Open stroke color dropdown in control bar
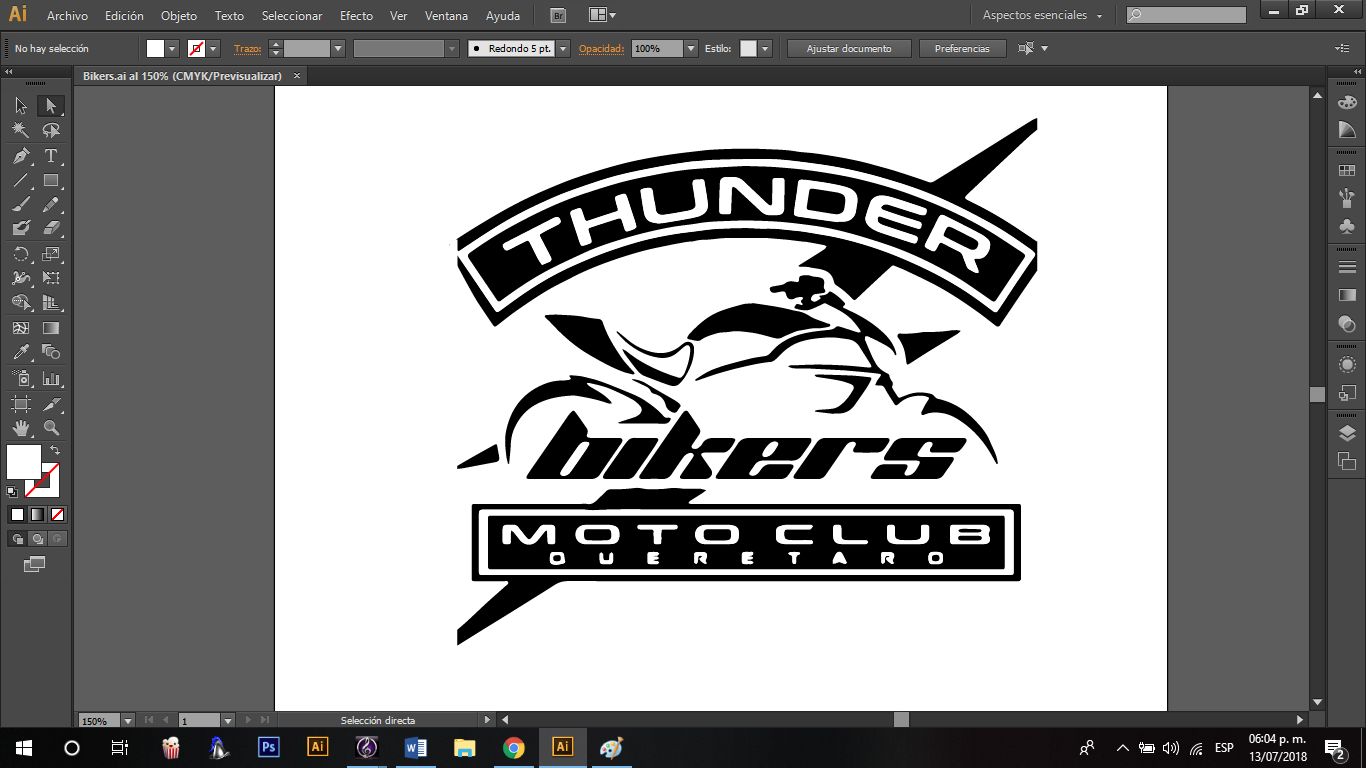The height and width of the screenshot is (768, 1366). [213, 48]
